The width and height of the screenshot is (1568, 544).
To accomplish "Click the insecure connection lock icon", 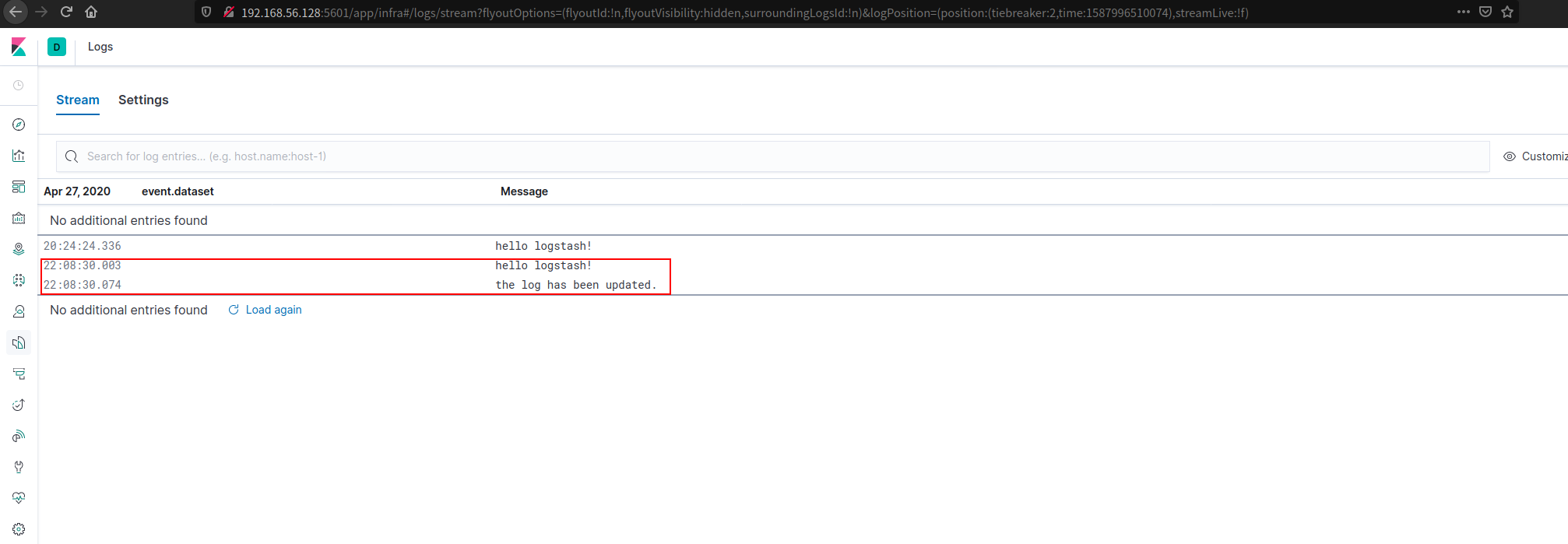I will (229, 12).
